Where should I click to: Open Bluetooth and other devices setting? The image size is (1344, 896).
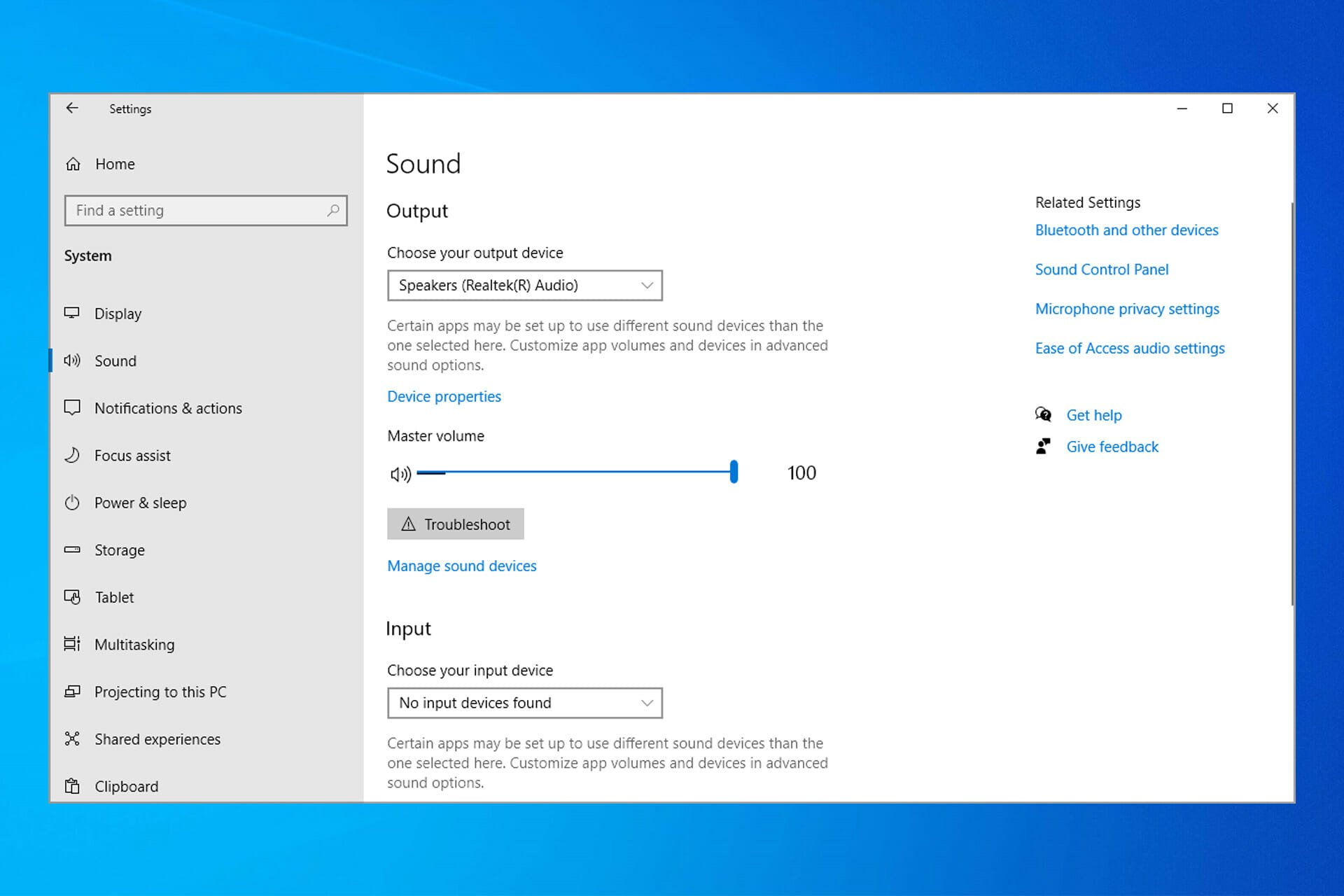point(1126,230)
